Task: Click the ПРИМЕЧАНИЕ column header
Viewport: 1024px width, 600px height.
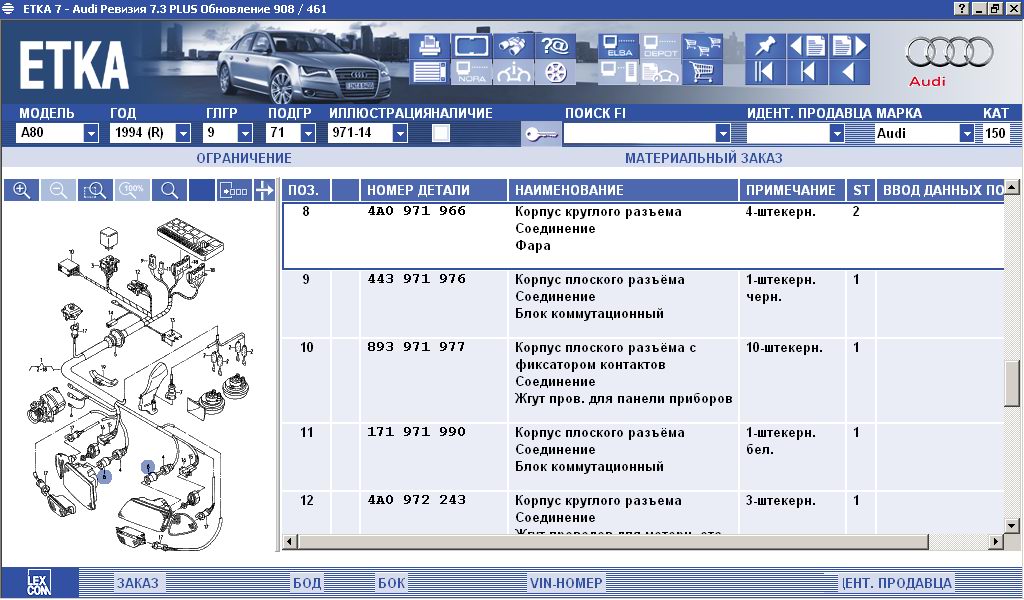Action: 792,190
